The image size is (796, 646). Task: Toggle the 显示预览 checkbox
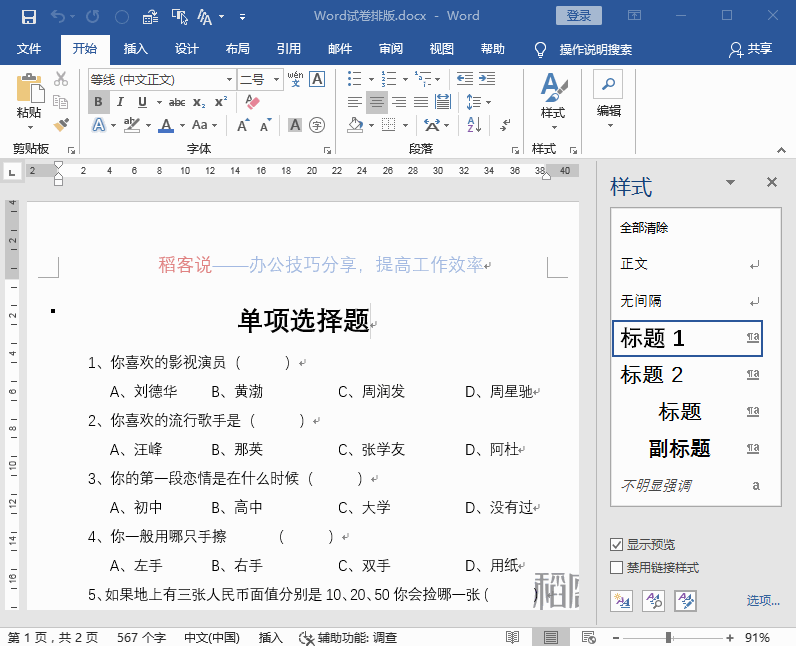click(616, 545)
